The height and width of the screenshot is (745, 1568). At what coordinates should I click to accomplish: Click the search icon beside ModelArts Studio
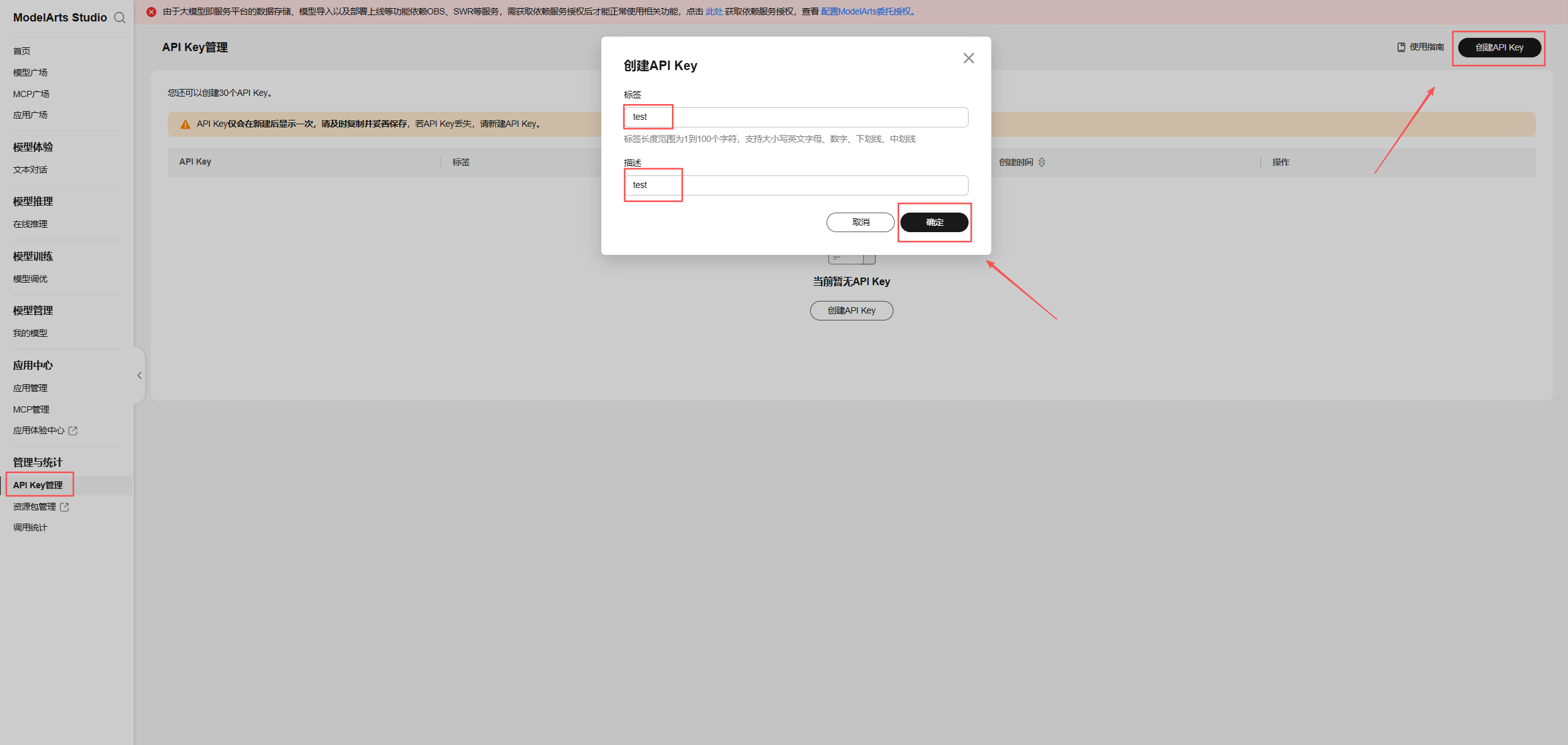point(119,18)
